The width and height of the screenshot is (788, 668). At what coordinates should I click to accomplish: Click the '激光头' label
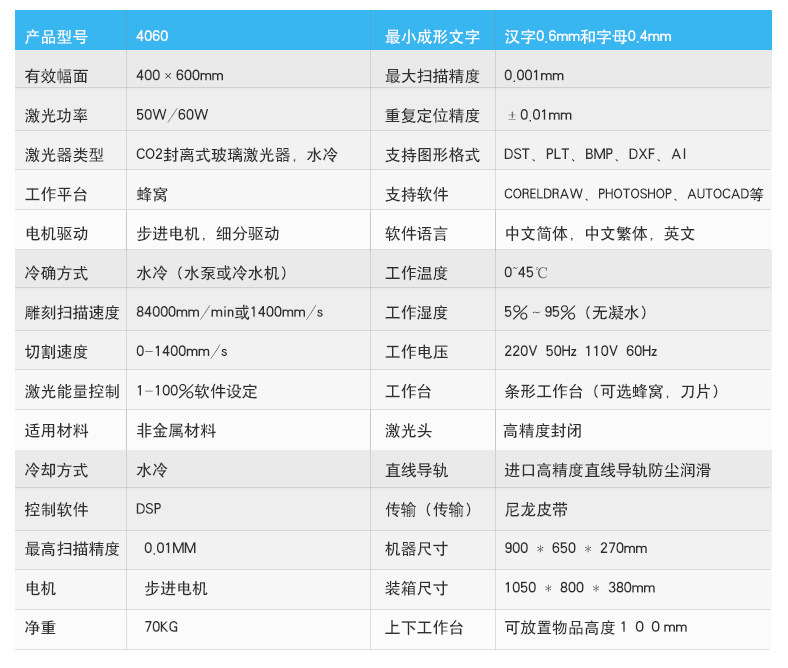coord(409,431)
